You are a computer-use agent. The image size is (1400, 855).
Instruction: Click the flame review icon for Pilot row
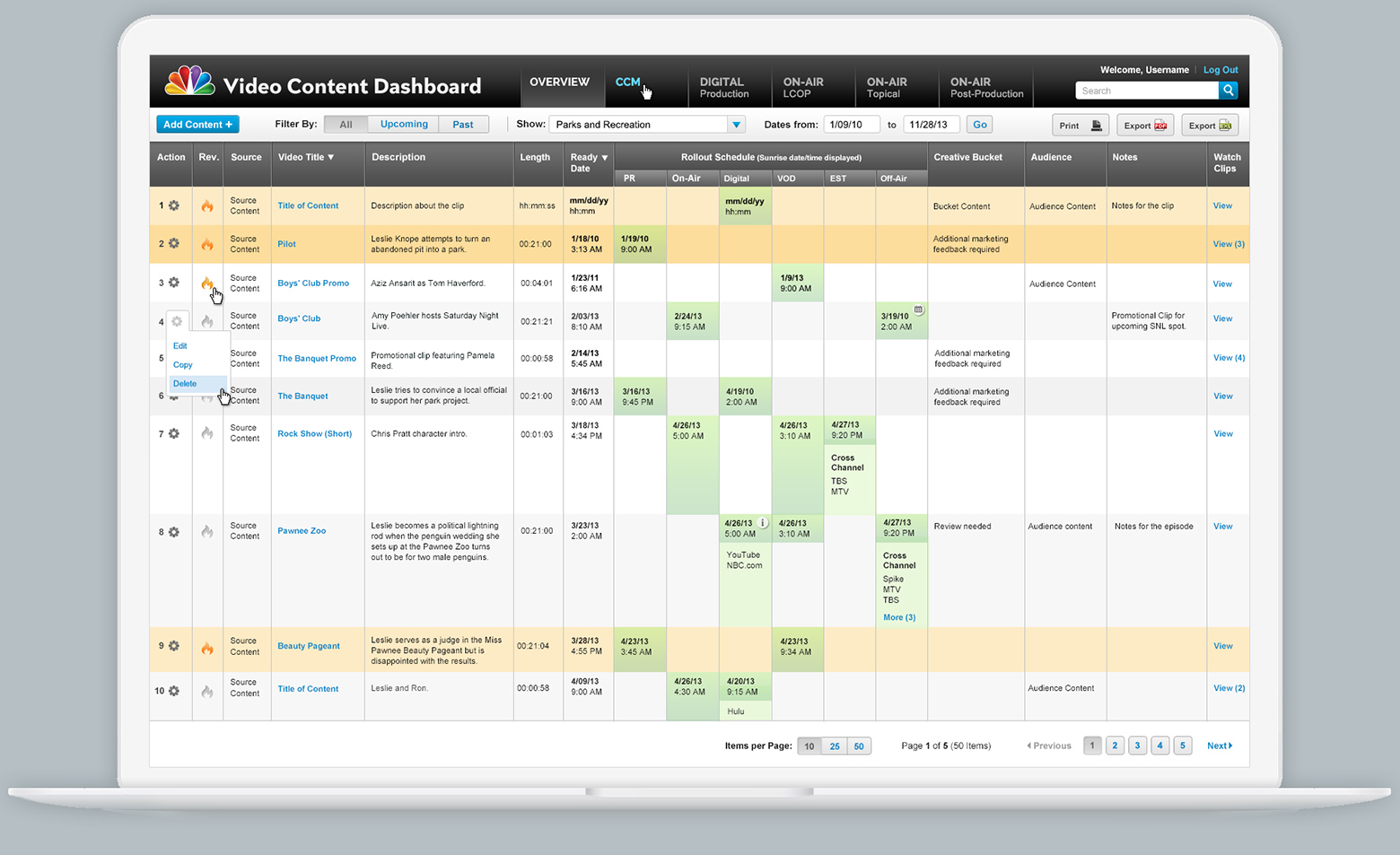coord(207,244)
